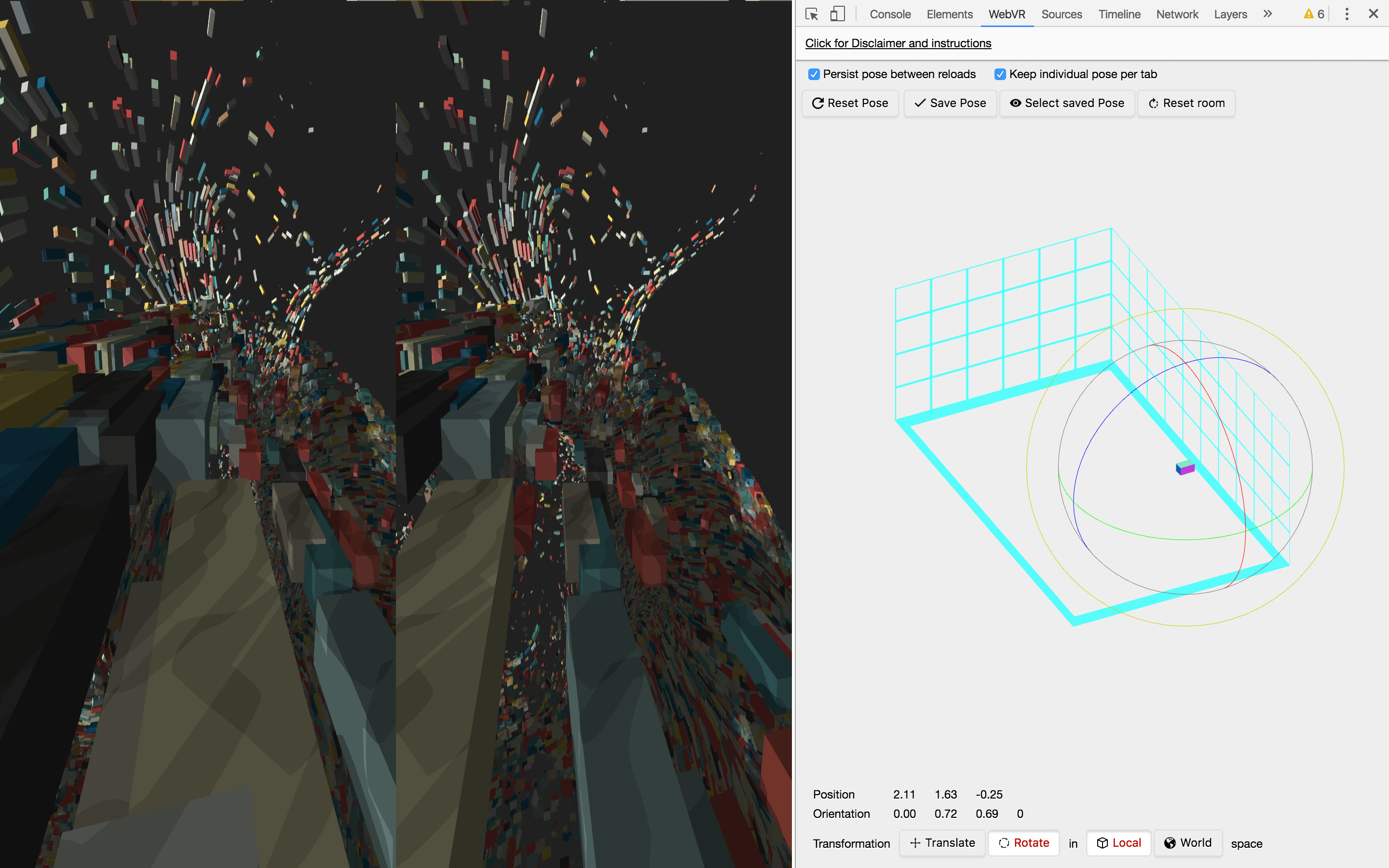Uncheck Keep individual pose per tab
The height and width of the screenshot is (868, 1389).
click(x=1000, y=75)
